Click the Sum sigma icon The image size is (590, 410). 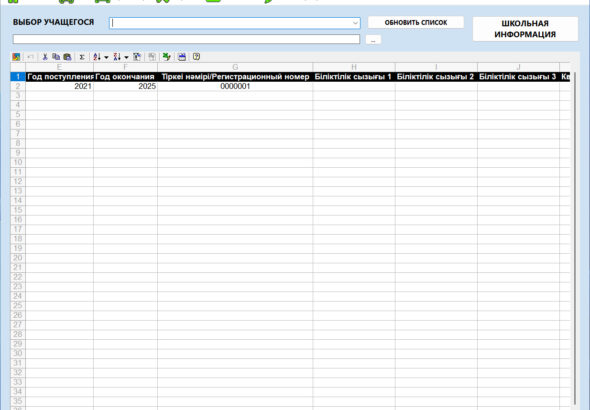(x=82, y=57)
